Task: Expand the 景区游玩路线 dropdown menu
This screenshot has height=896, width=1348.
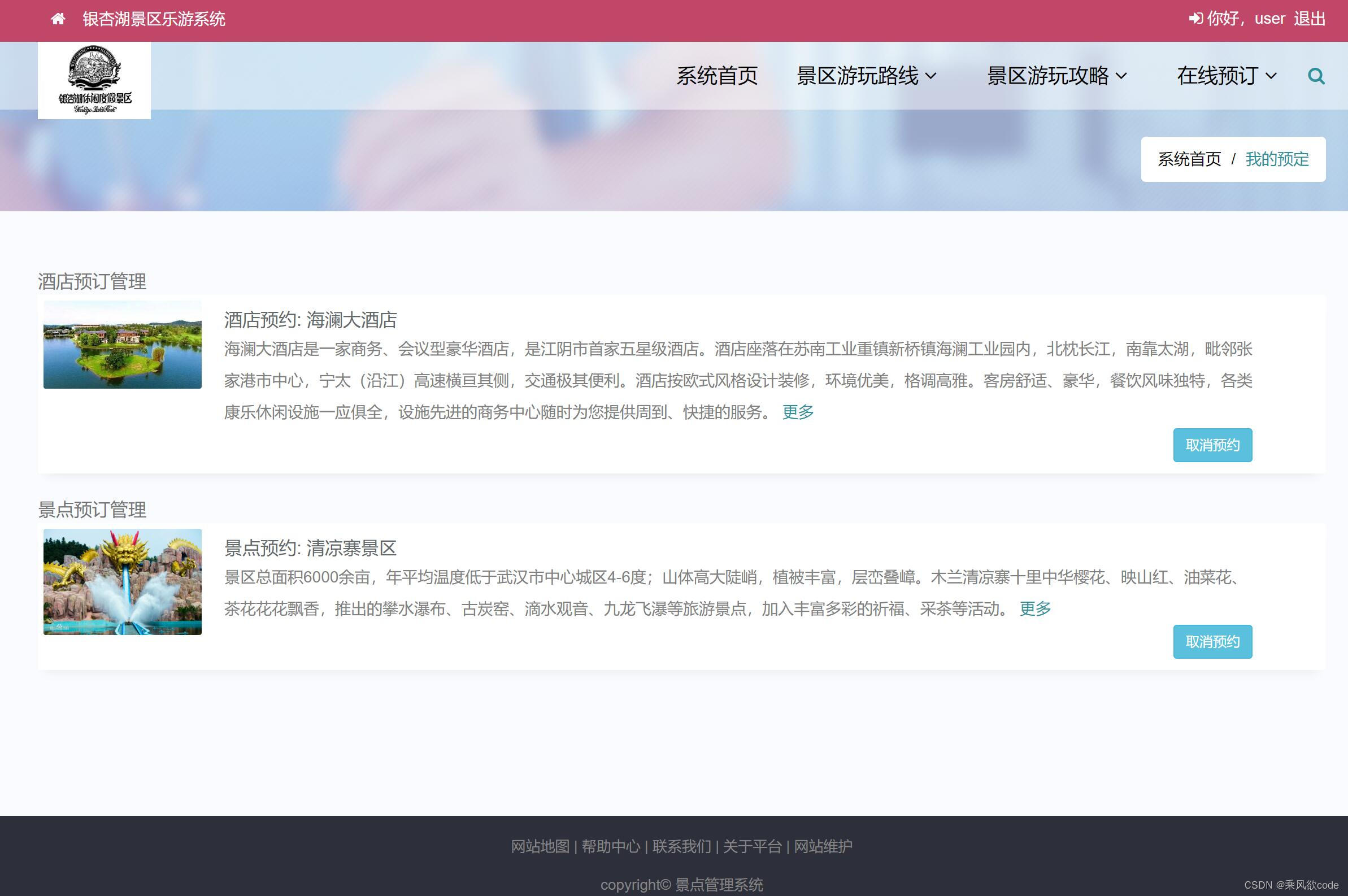Action: 866,76
